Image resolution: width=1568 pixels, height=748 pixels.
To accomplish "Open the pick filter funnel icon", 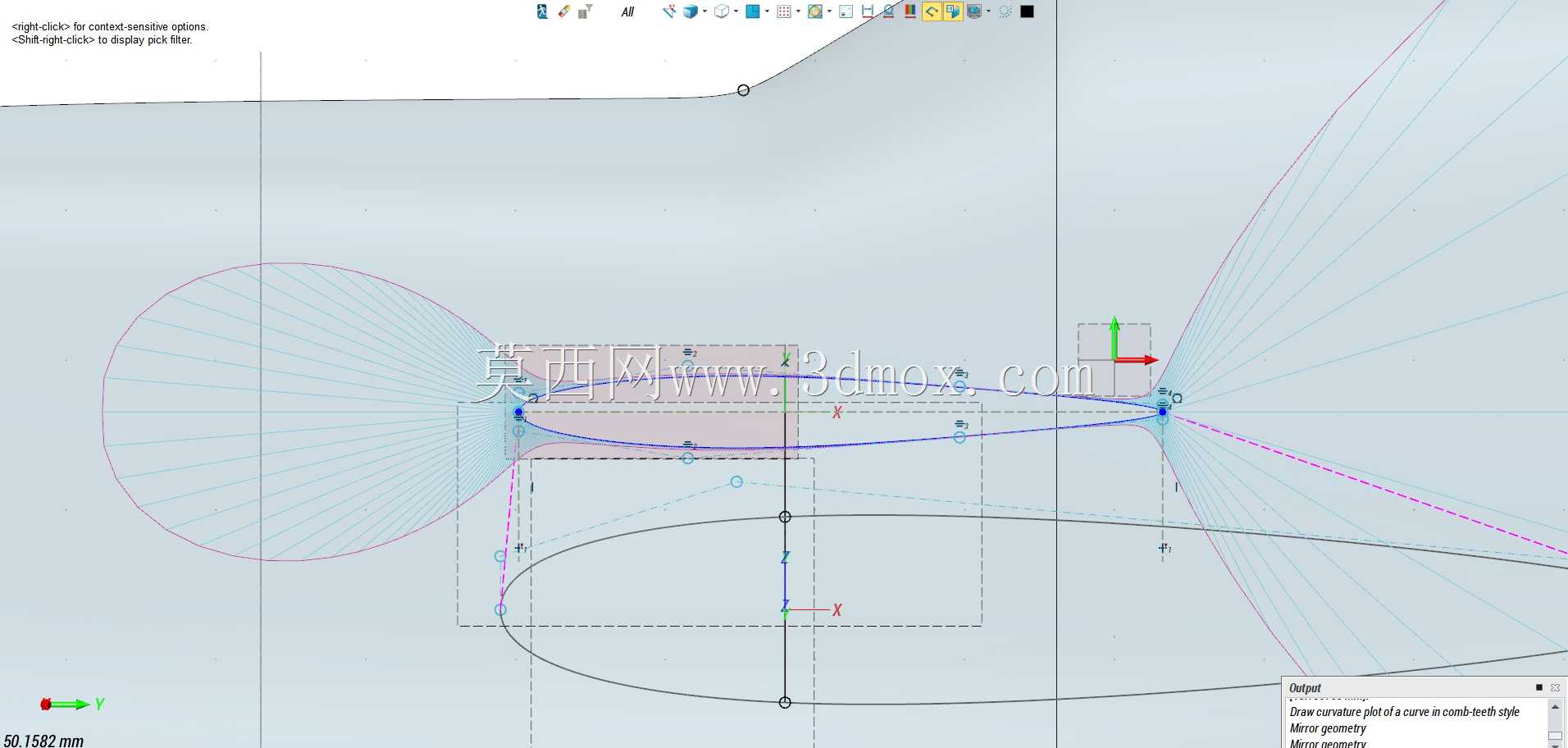I will 585,11.
